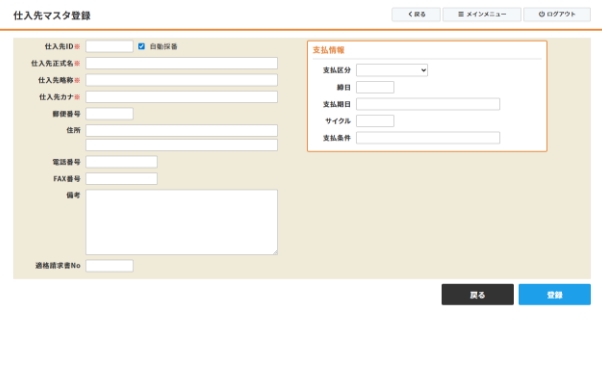Open the メインメニュー main menu button
The width and height of the screenshot is (602, 376).
coord(482,15)
